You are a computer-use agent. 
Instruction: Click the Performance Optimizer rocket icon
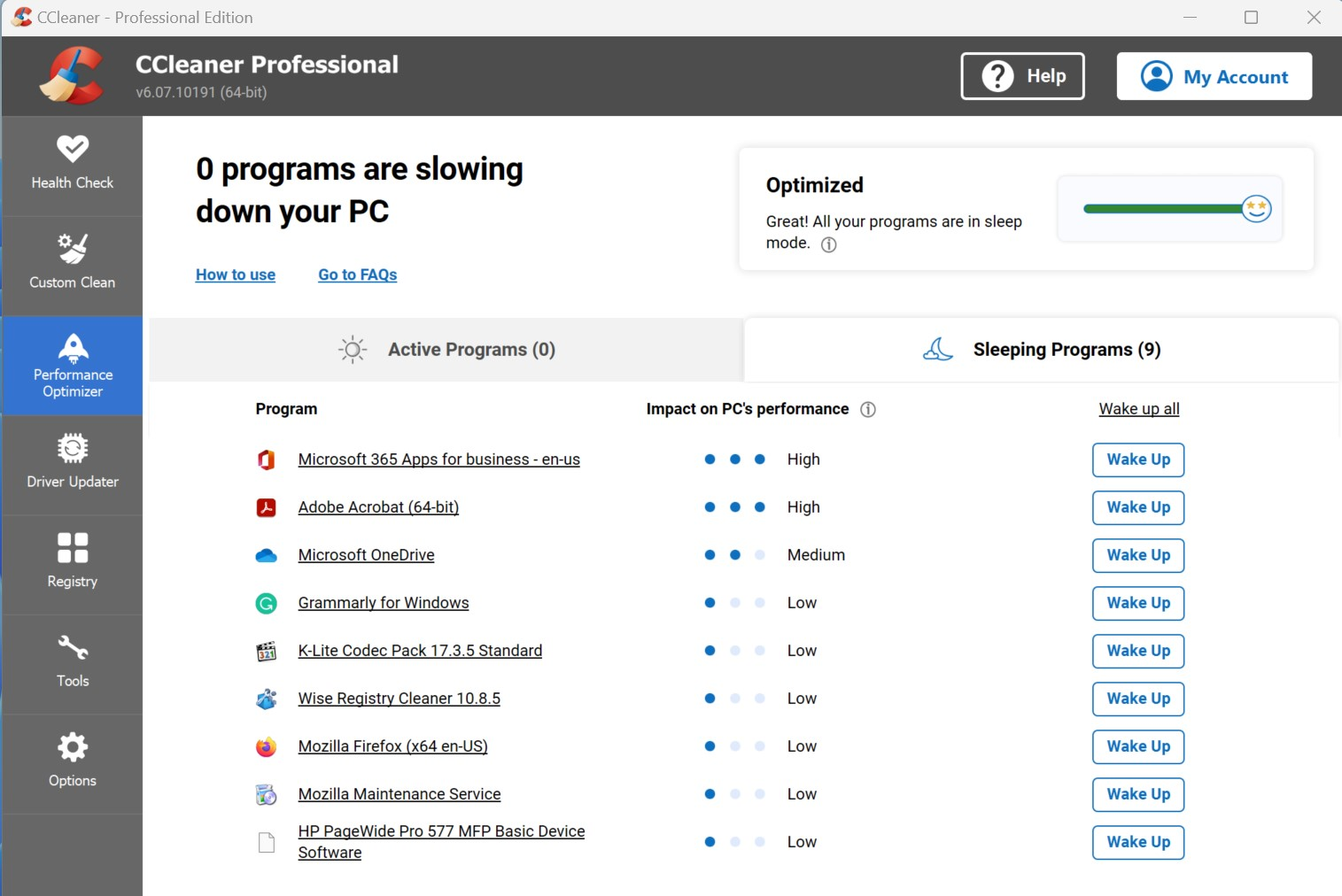73,347
